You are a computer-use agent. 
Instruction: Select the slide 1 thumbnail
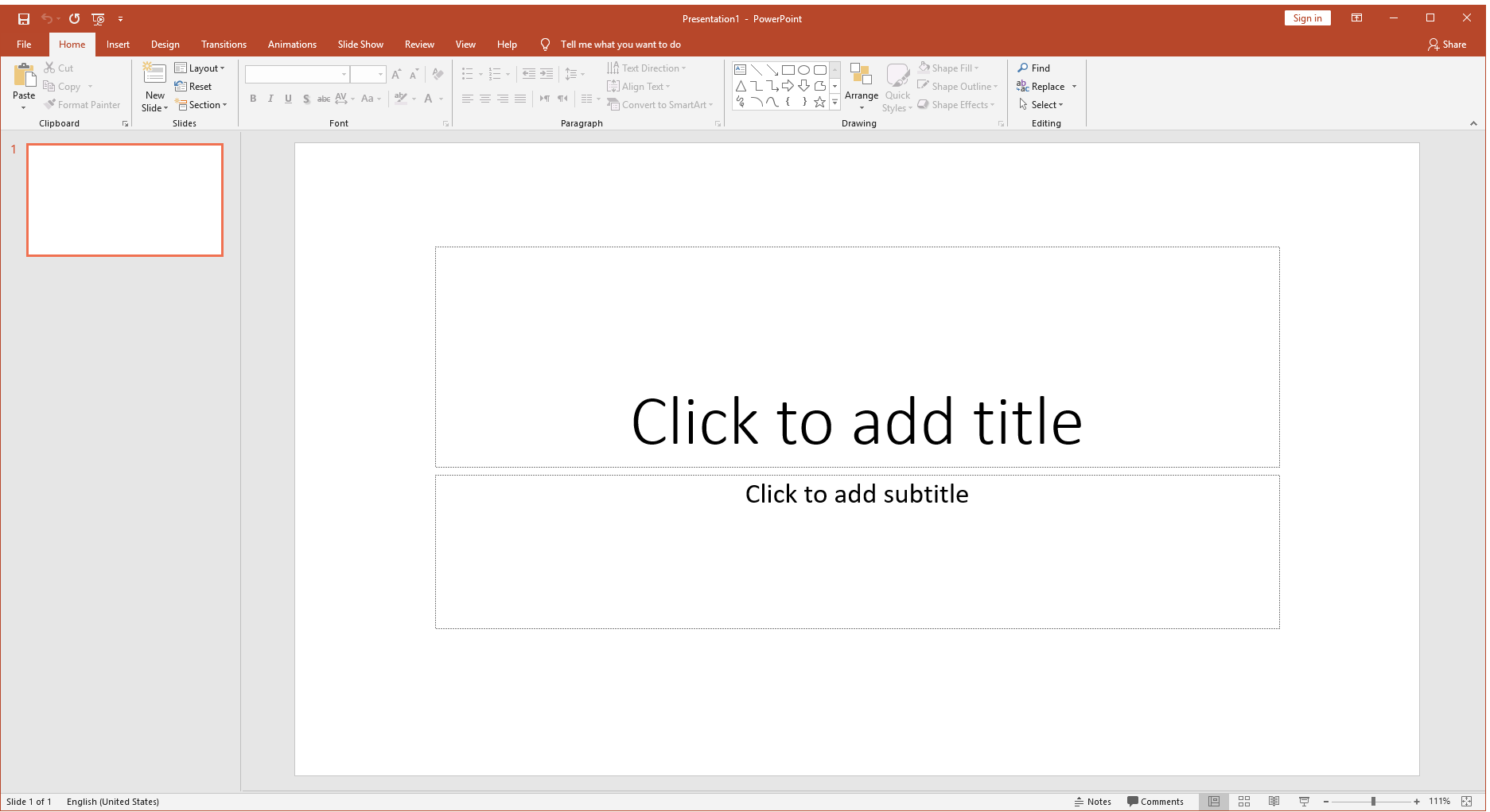point(124,200)
